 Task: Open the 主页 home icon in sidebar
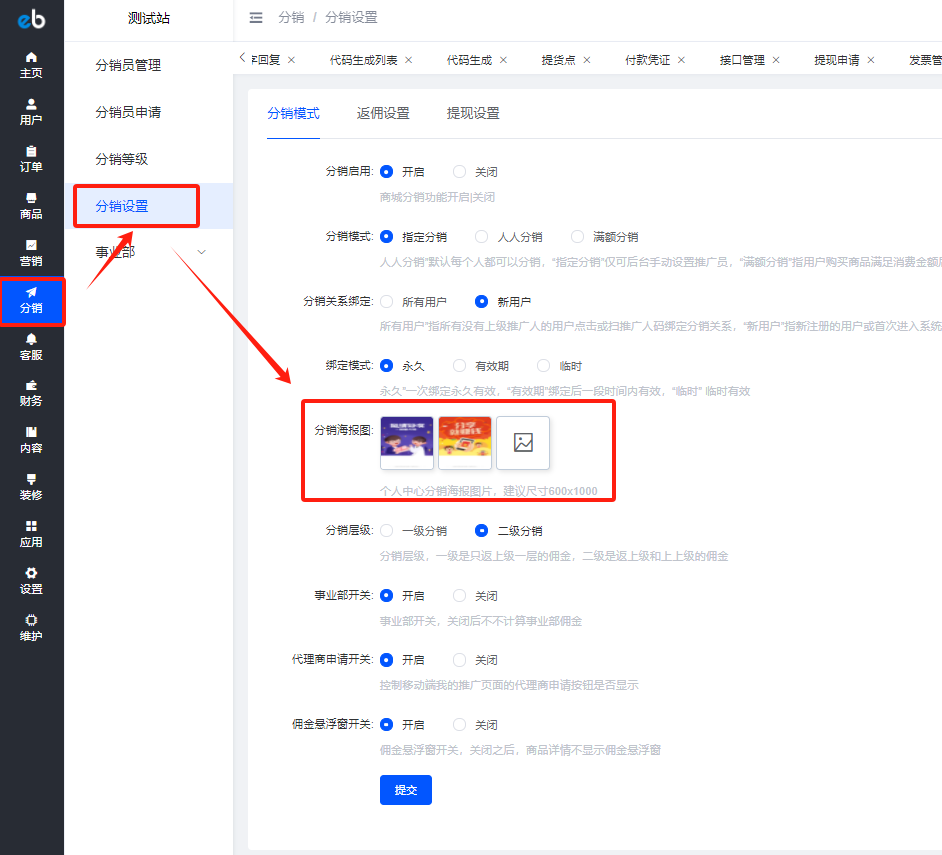(x=31, y=64)
